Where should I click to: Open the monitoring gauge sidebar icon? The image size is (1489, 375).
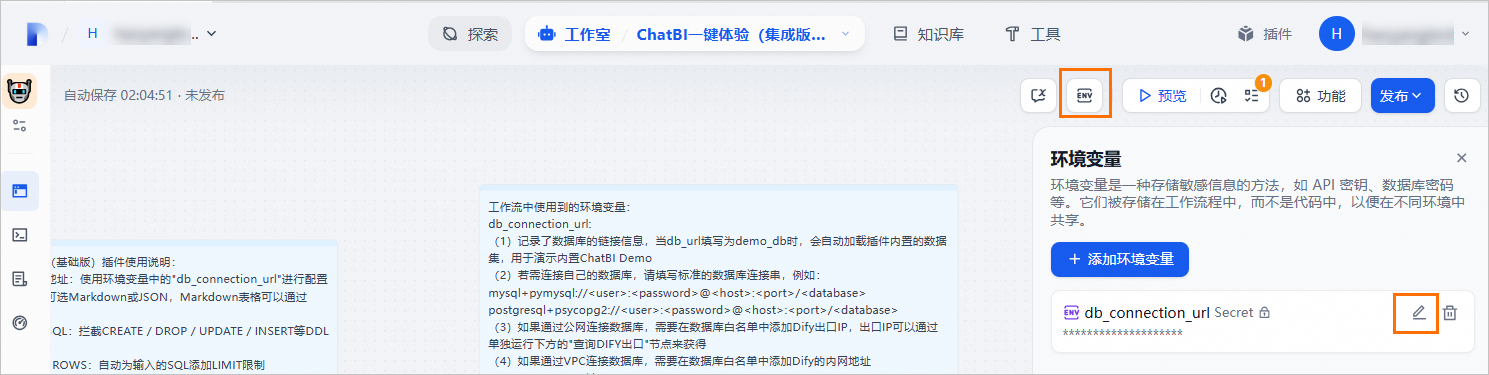20,323
